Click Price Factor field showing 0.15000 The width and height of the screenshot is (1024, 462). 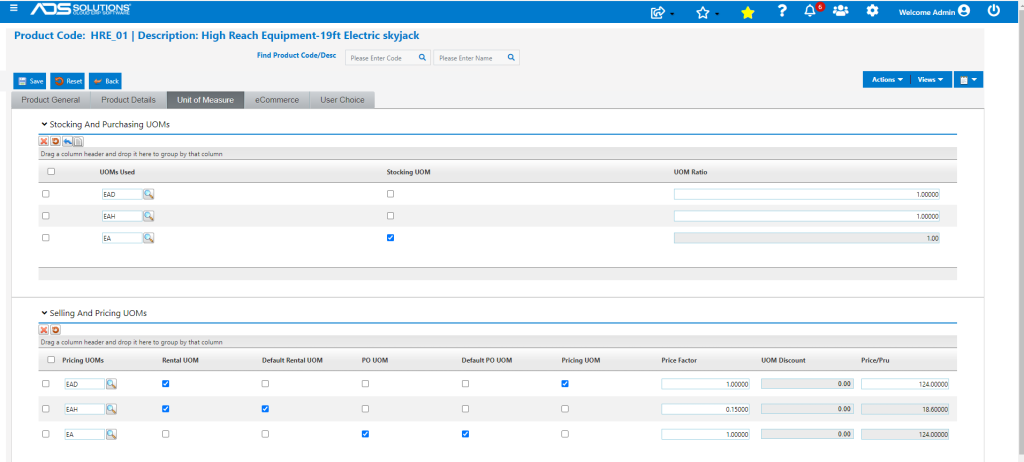coord(705,409)
